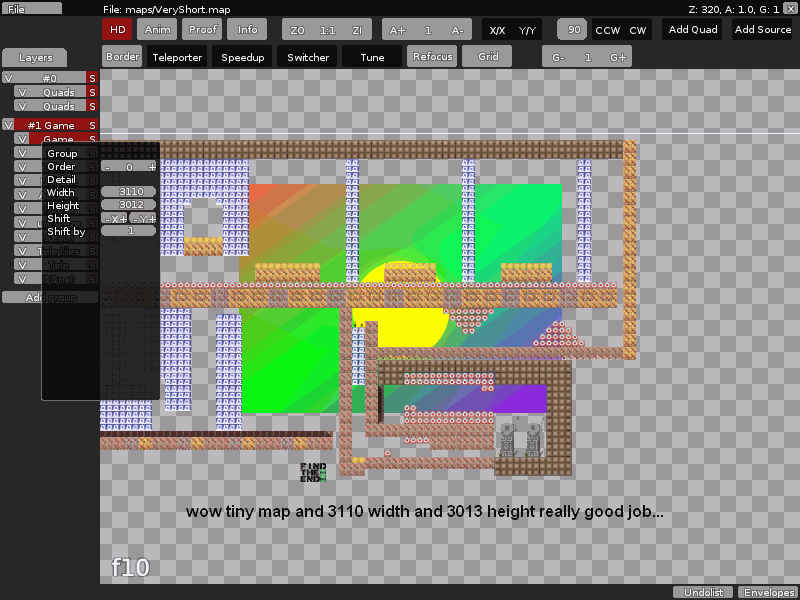Toggle visibility of the #0 group
The image size is (800, 600).
[x=9, y=78]
